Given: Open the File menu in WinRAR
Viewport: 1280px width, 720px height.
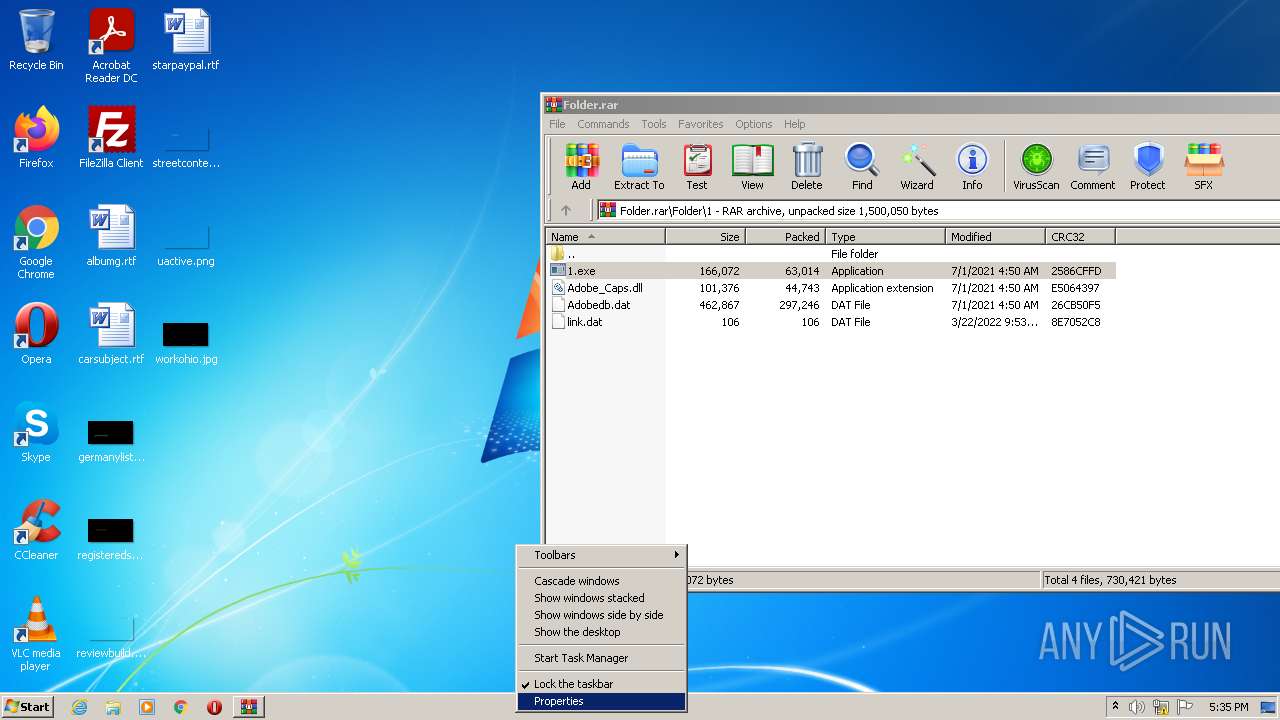Looking at the screenshot, I should [557, 124].
